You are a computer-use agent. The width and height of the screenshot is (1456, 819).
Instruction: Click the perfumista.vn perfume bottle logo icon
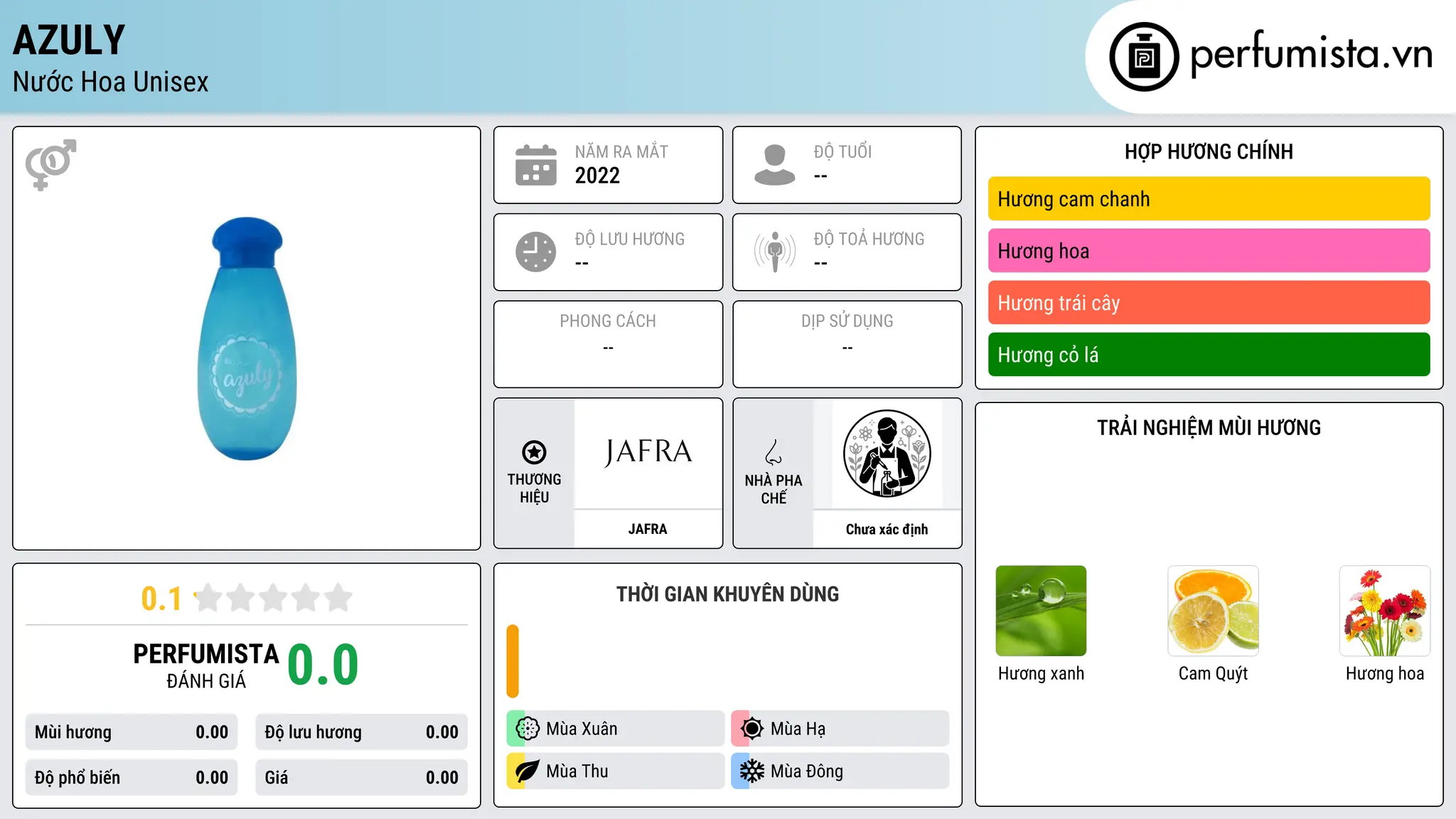point(1144,57)
